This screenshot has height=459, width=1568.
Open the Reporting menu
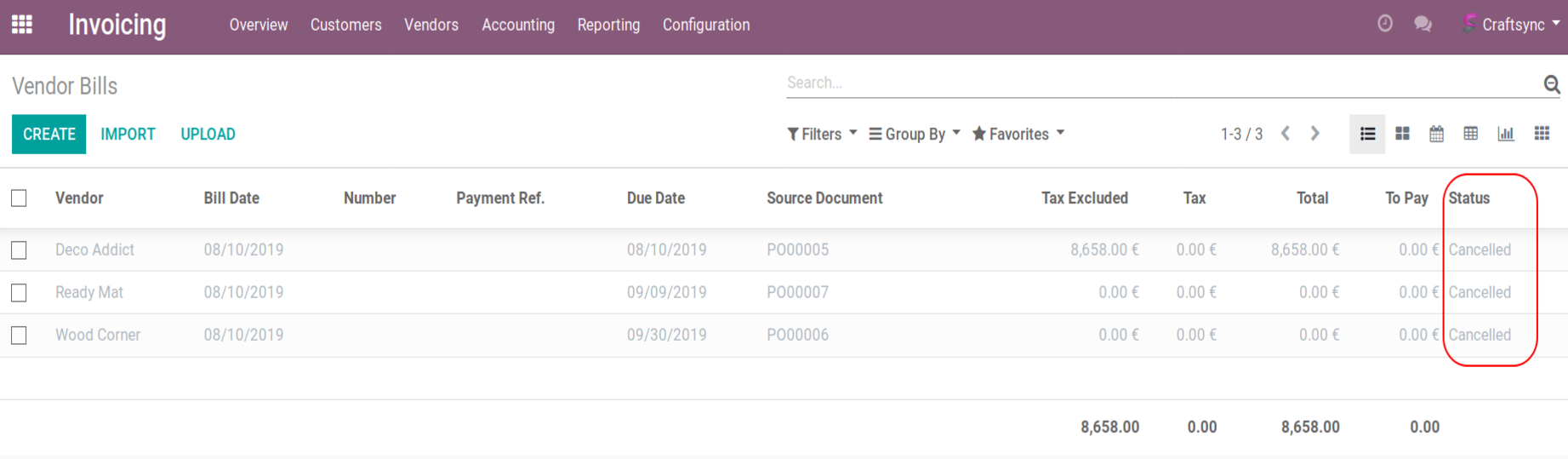click(x=607, y=25)
